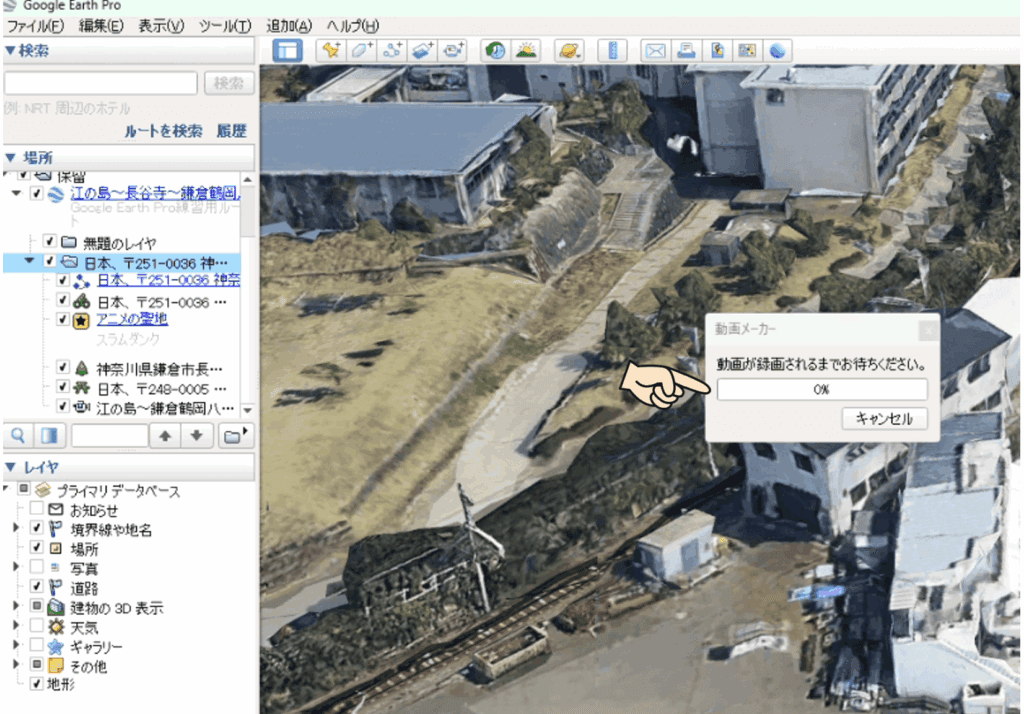This screenshot has height=714, width=1024.
Task: Toggle the sidebar with the toolbar sidebar icon
Action: (x=287, y=50)
